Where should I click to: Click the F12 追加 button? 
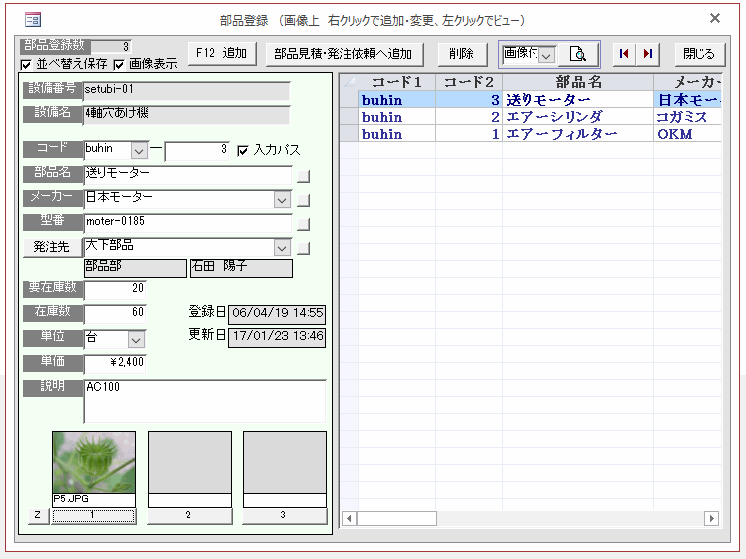(x=222, y=53)
